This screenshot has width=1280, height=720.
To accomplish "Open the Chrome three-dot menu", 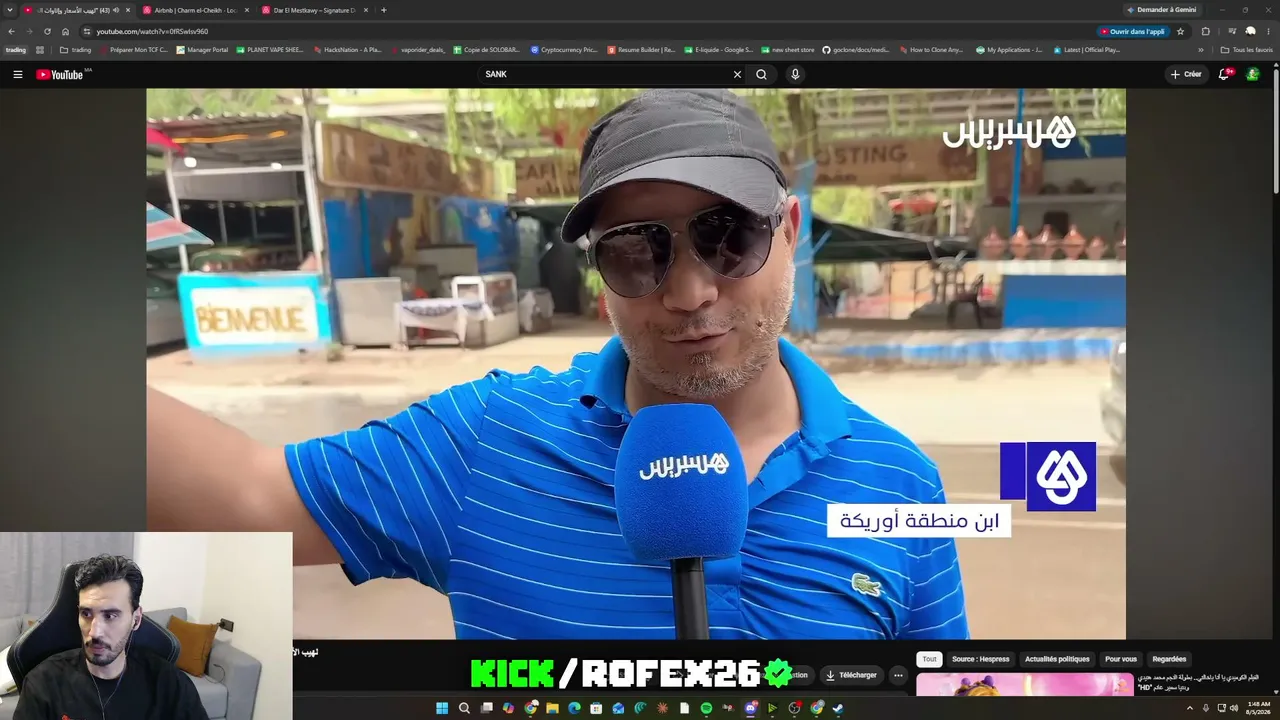I will coord(1269,31).
